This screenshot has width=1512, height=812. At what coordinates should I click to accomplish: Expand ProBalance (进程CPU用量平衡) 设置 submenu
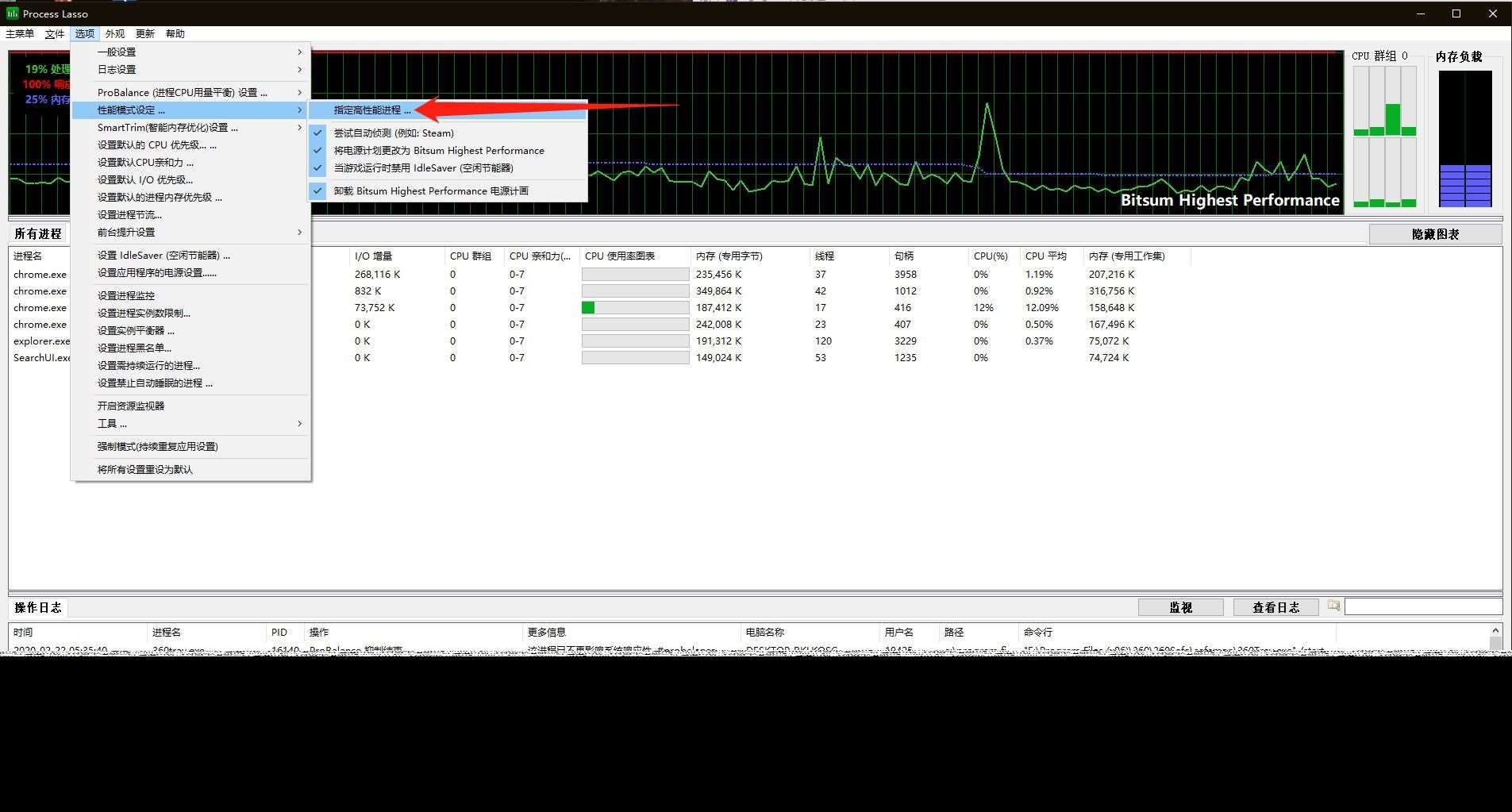(x=190, y=92)
